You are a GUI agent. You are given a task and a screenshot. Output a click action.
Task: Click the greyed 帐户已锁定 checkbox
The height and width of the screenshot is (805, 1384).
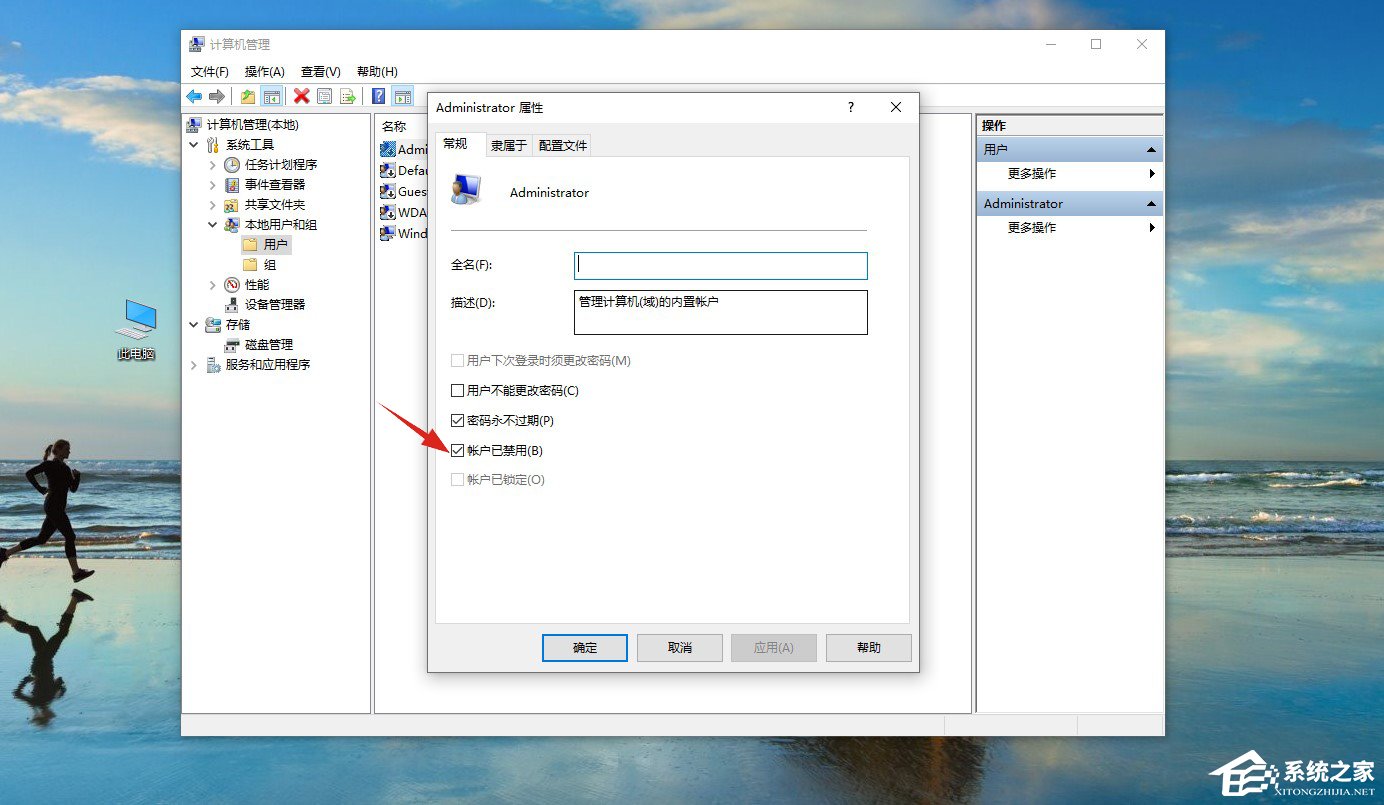[457, 480]
